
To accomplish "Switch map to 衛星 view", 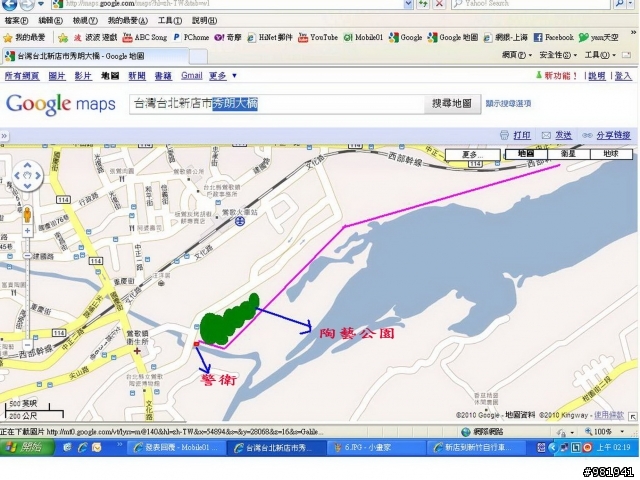I will [568, 154].
